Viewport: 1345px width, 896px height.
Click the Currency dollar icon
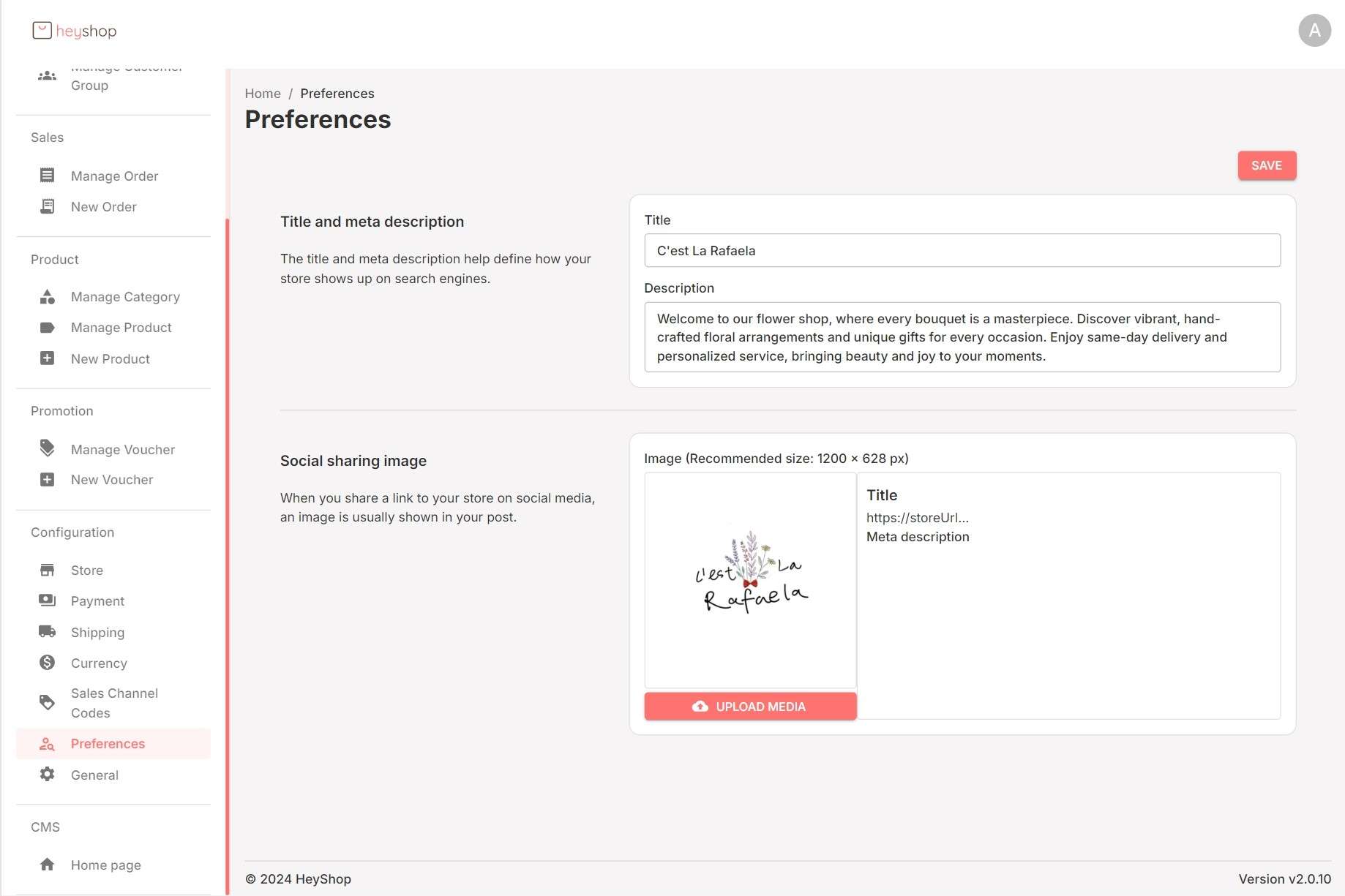pos(47,663)
